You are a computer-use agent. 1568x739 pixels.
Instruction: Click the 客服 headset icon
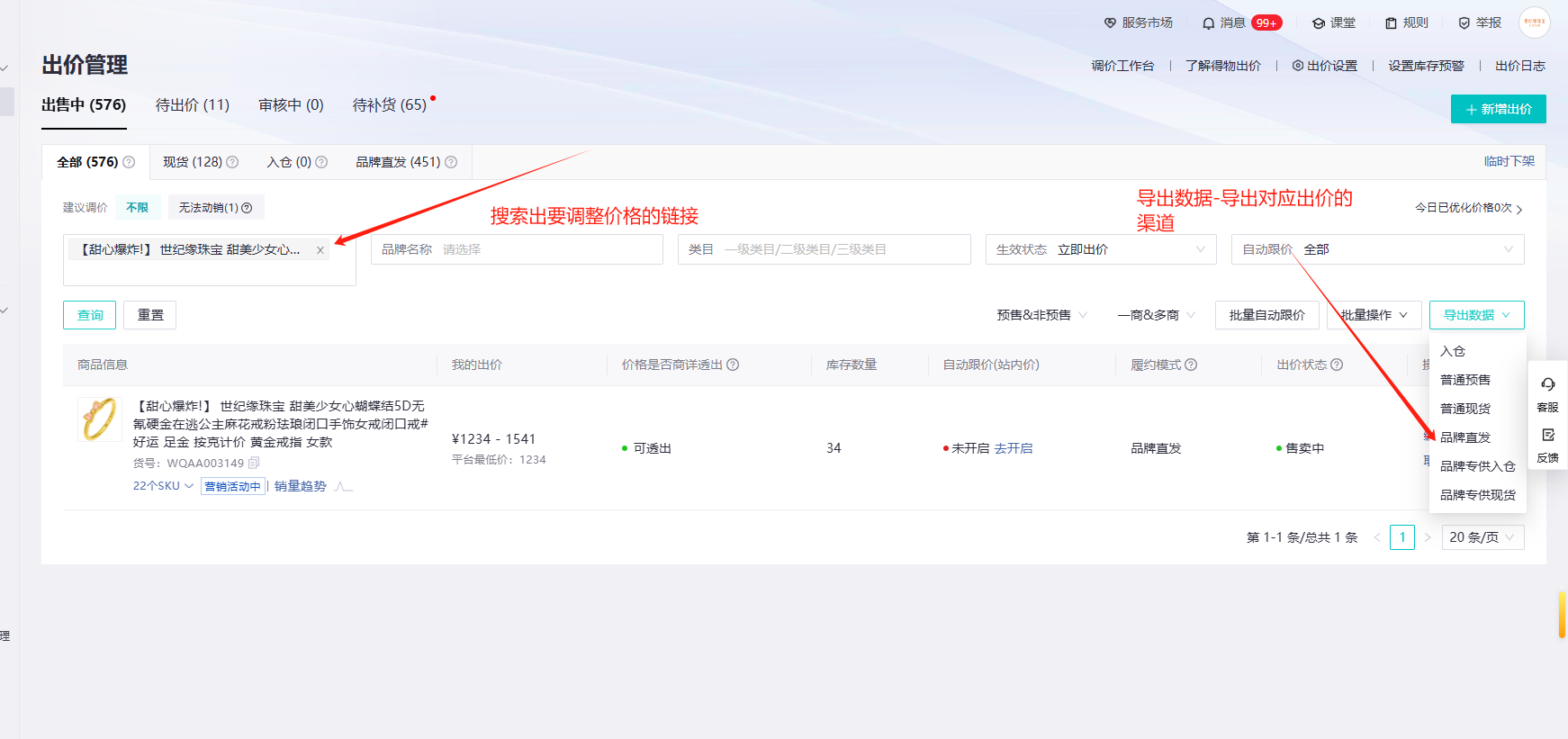pyautogui.click(x=1547, y=384)
